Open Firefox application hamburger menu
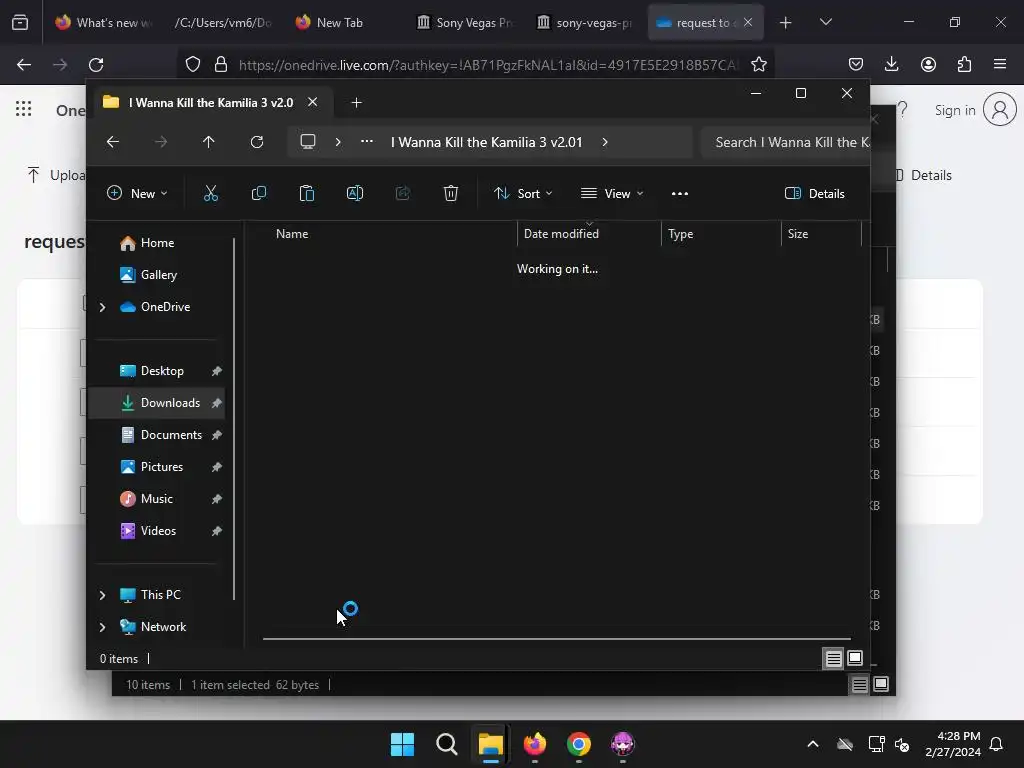Screen dimensions: 1024x768 click(1000, 64)
